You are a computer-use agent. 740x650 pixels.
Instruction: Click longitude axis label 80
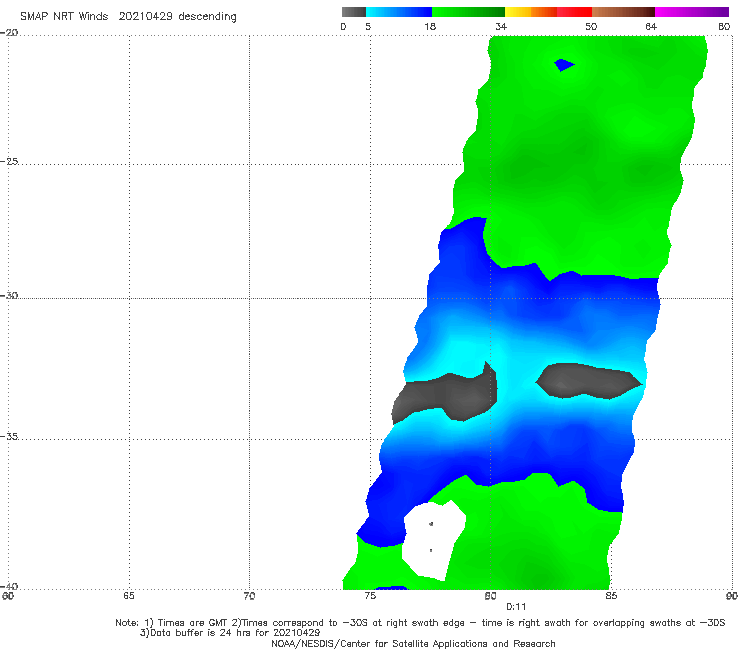490,596
